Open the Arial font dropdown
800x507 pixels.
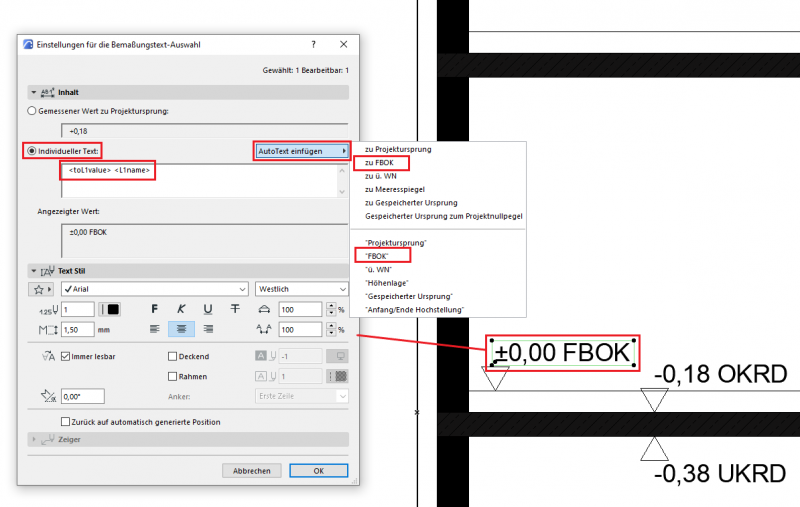coord(153,289)
